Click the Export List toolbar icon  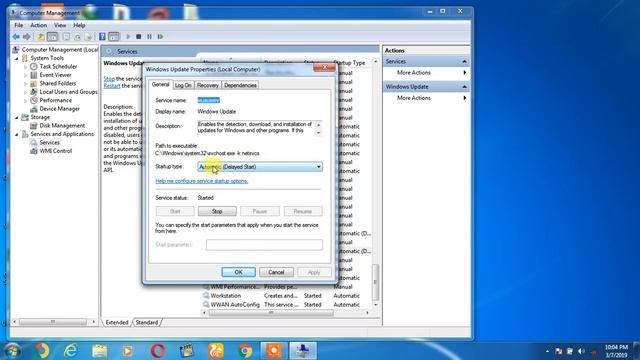88,37
